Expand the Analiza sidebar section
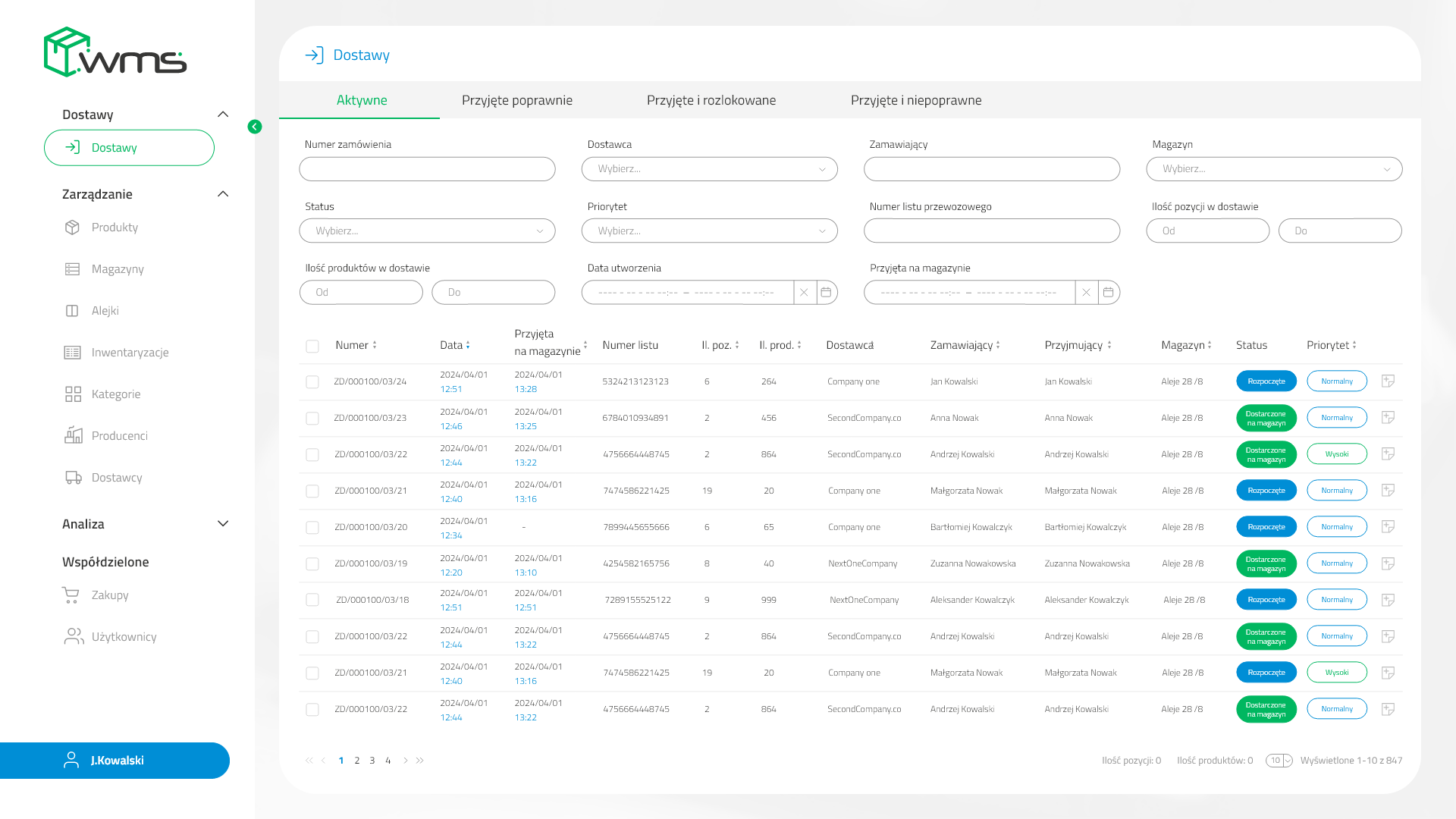The image size is (1456, 819). click(x=223, y=524)
